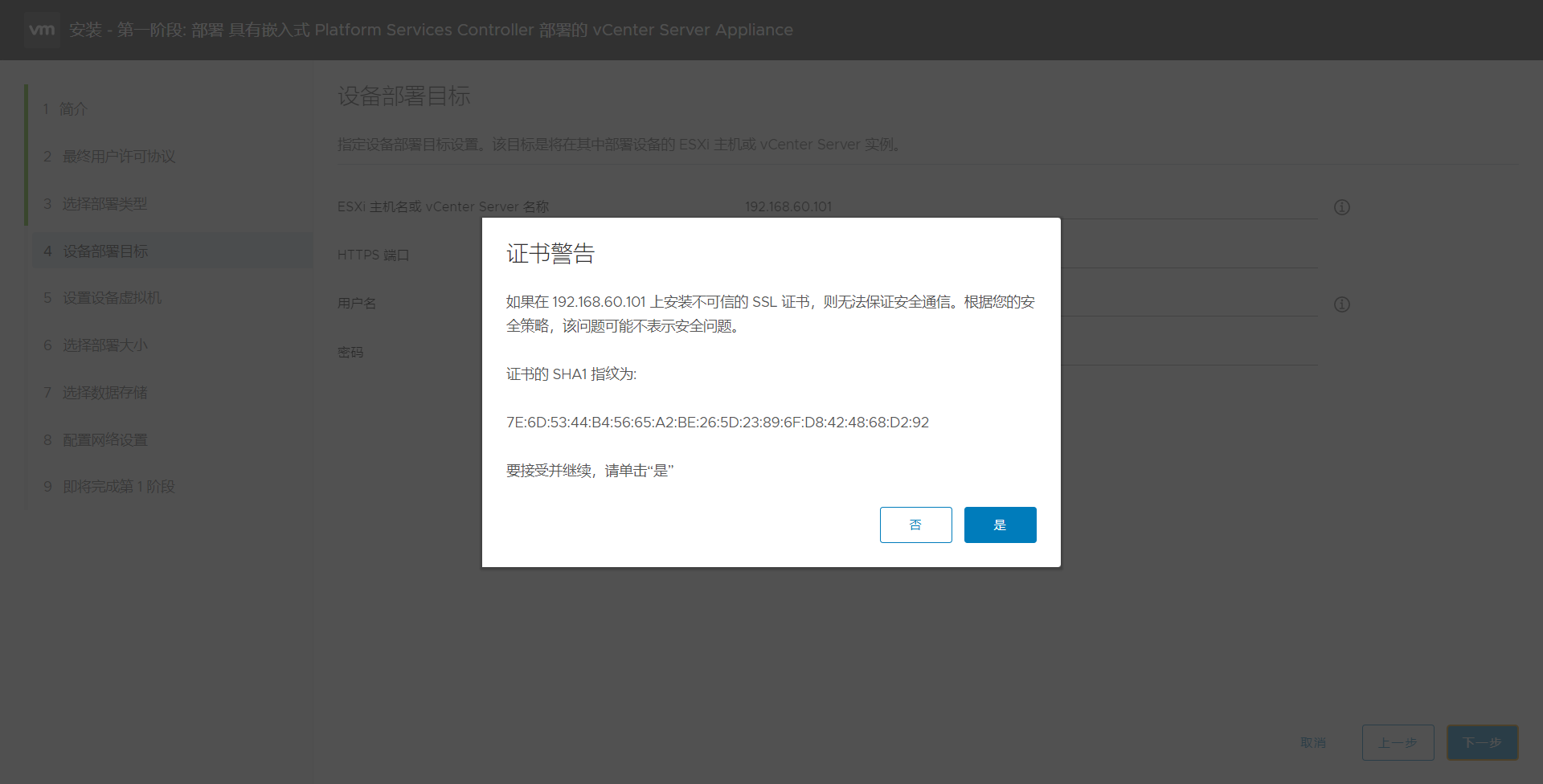1543x784 pixels.
Task: Click the vm logo in the header
Action: [42, 30]
